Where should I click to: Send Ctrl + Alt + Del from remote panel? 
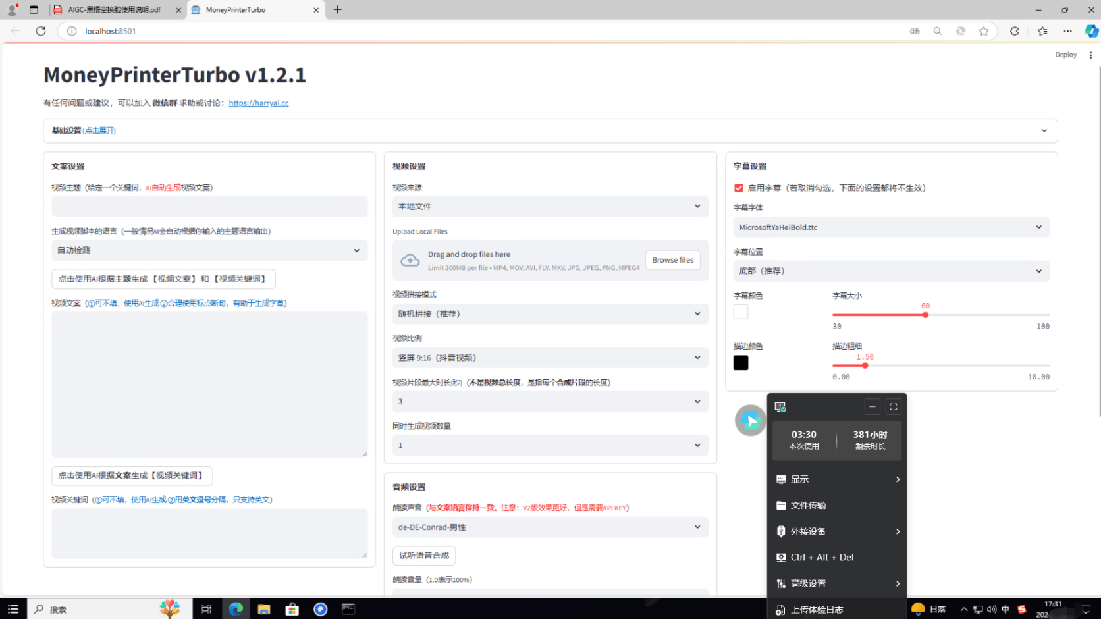click(837, 557)
